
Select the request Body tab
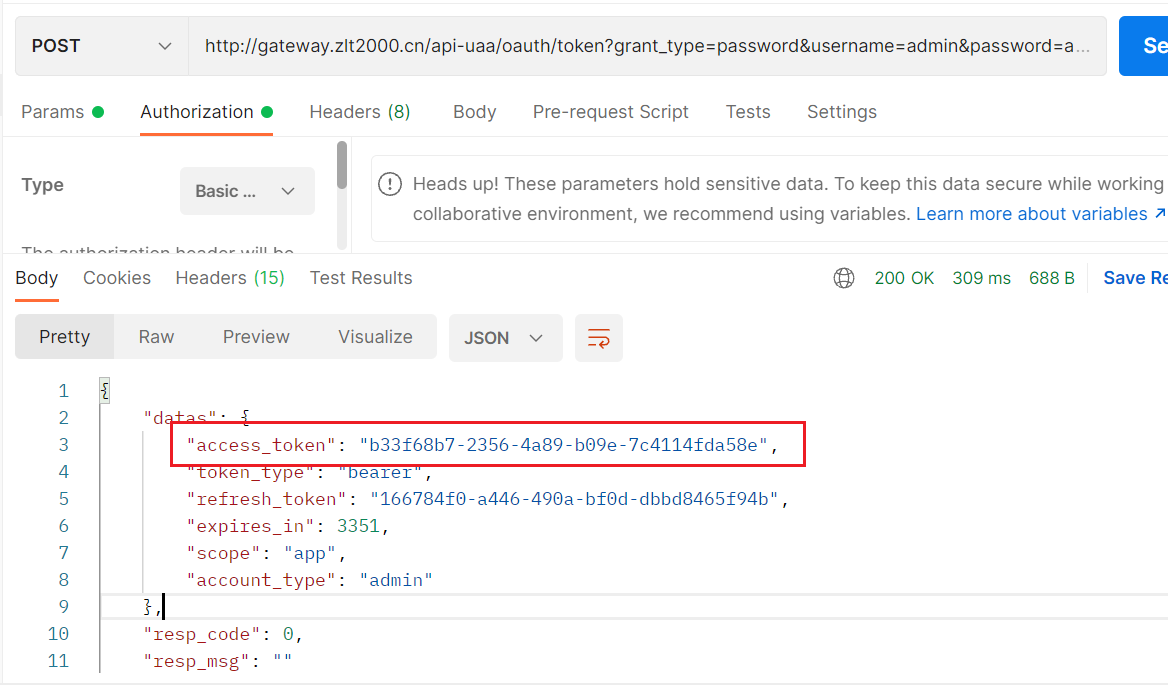click(x=474, y=112)
